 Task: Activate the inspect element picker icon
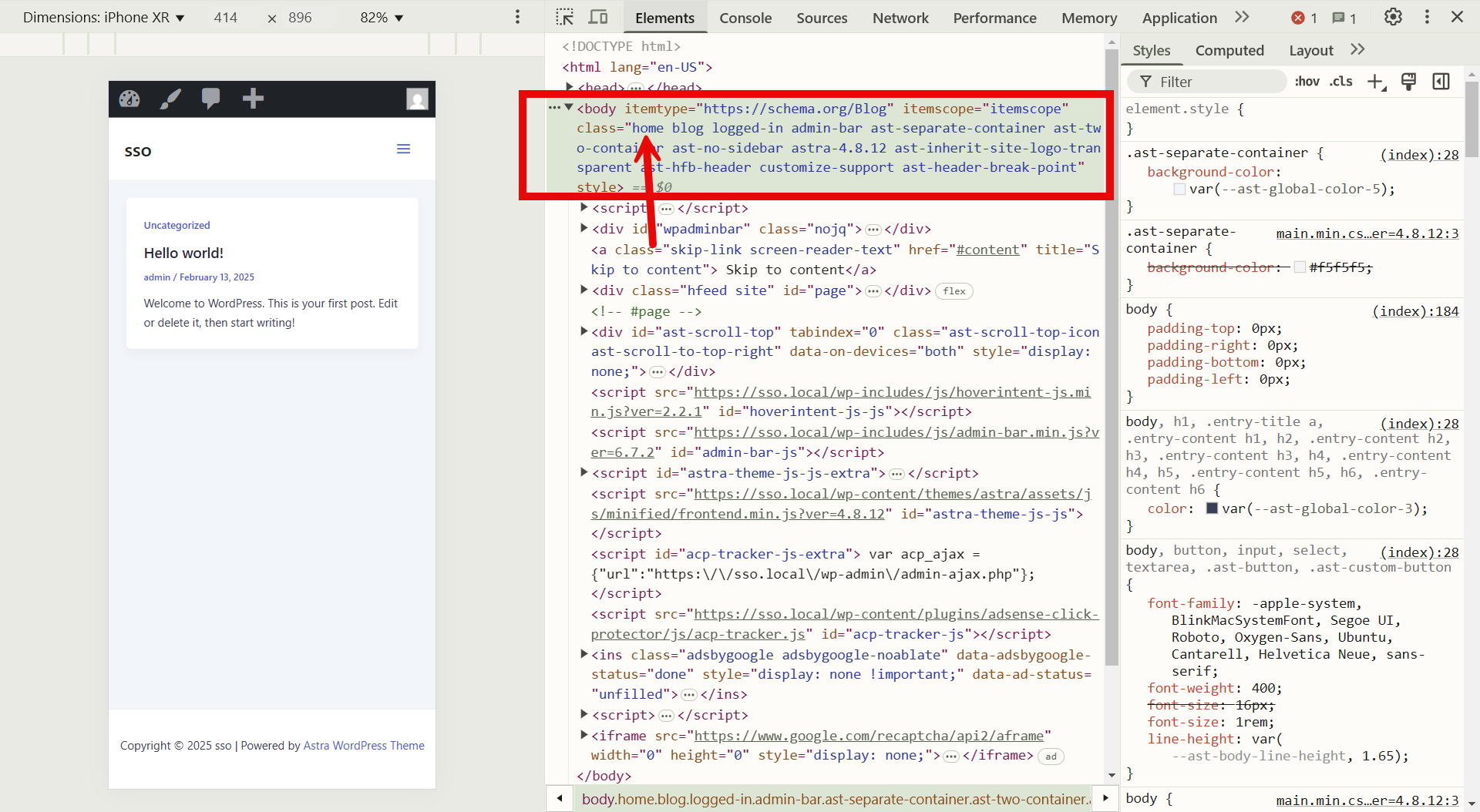pyautogui.click(x=564, y=17)
